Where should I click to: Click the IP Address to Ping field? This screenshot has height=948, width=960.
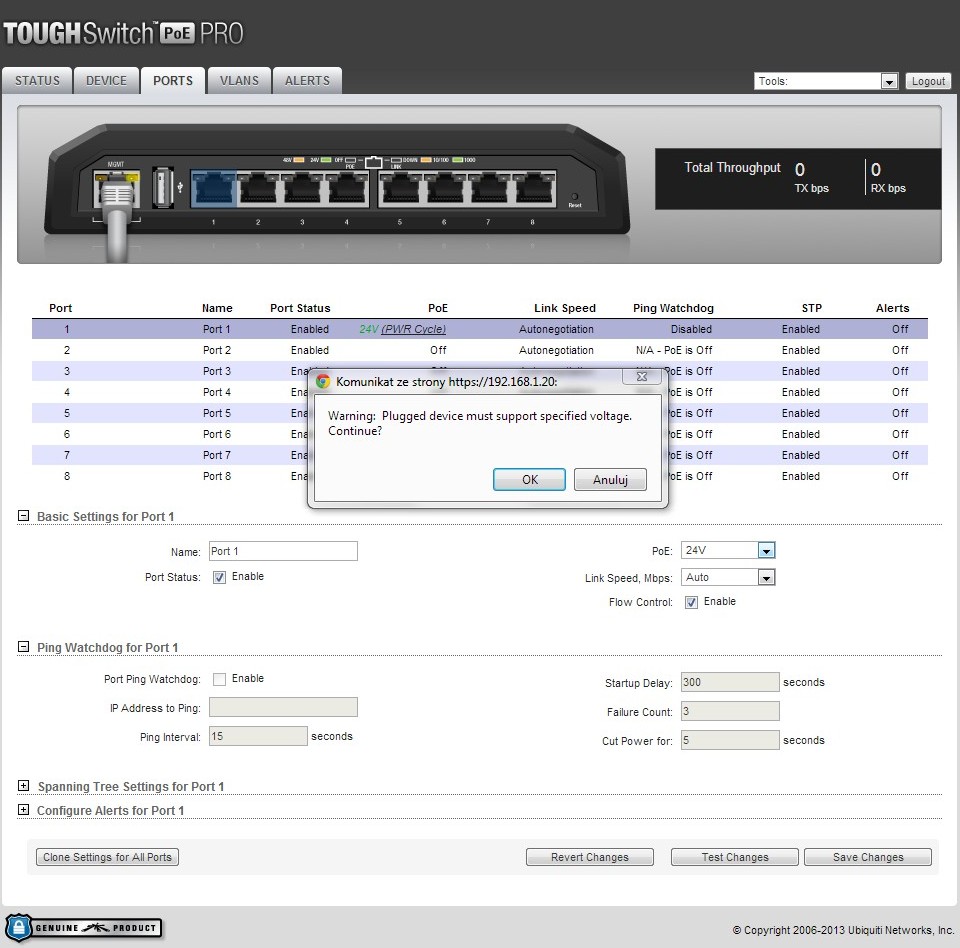click(x=283, y=707)
